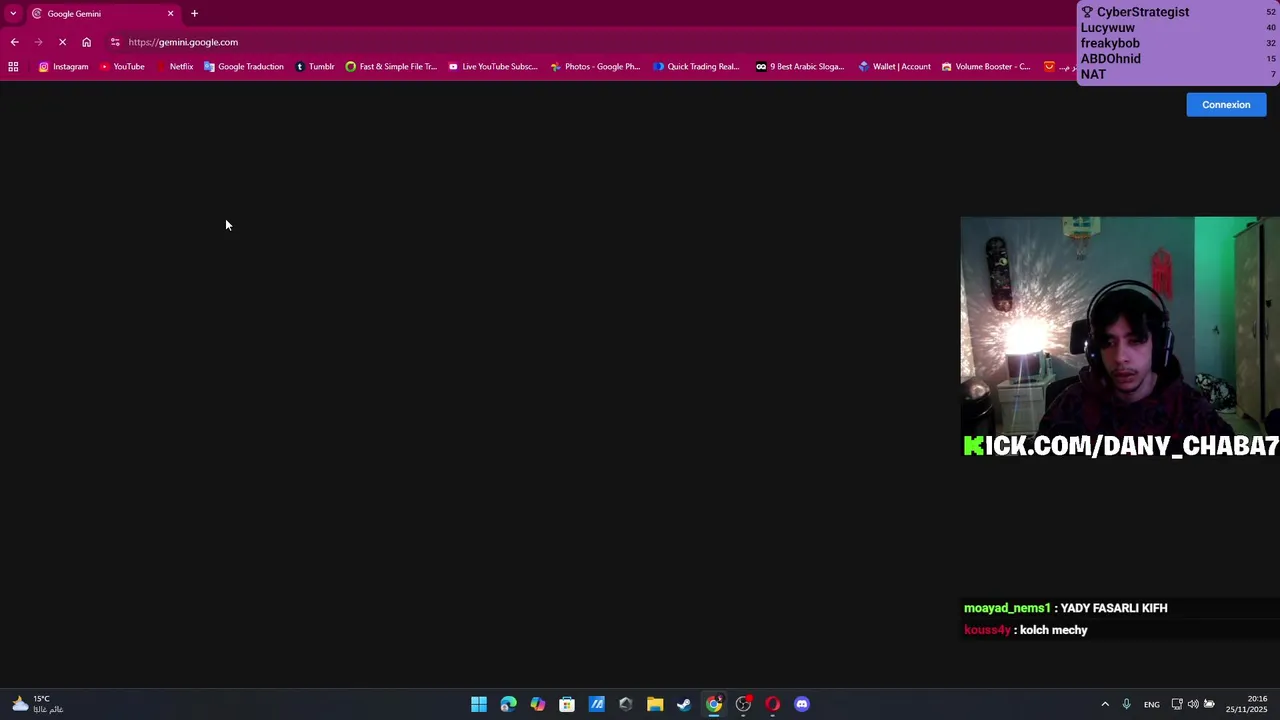1280x720 pixels.
Task: Open OBS Studio from taskbar
Action: (x=743, y=704)
